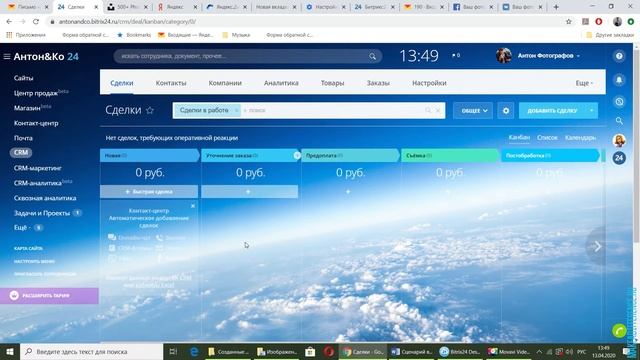
Task: Expand the Антон Фотографов user menu
Action: click(549, 56)
